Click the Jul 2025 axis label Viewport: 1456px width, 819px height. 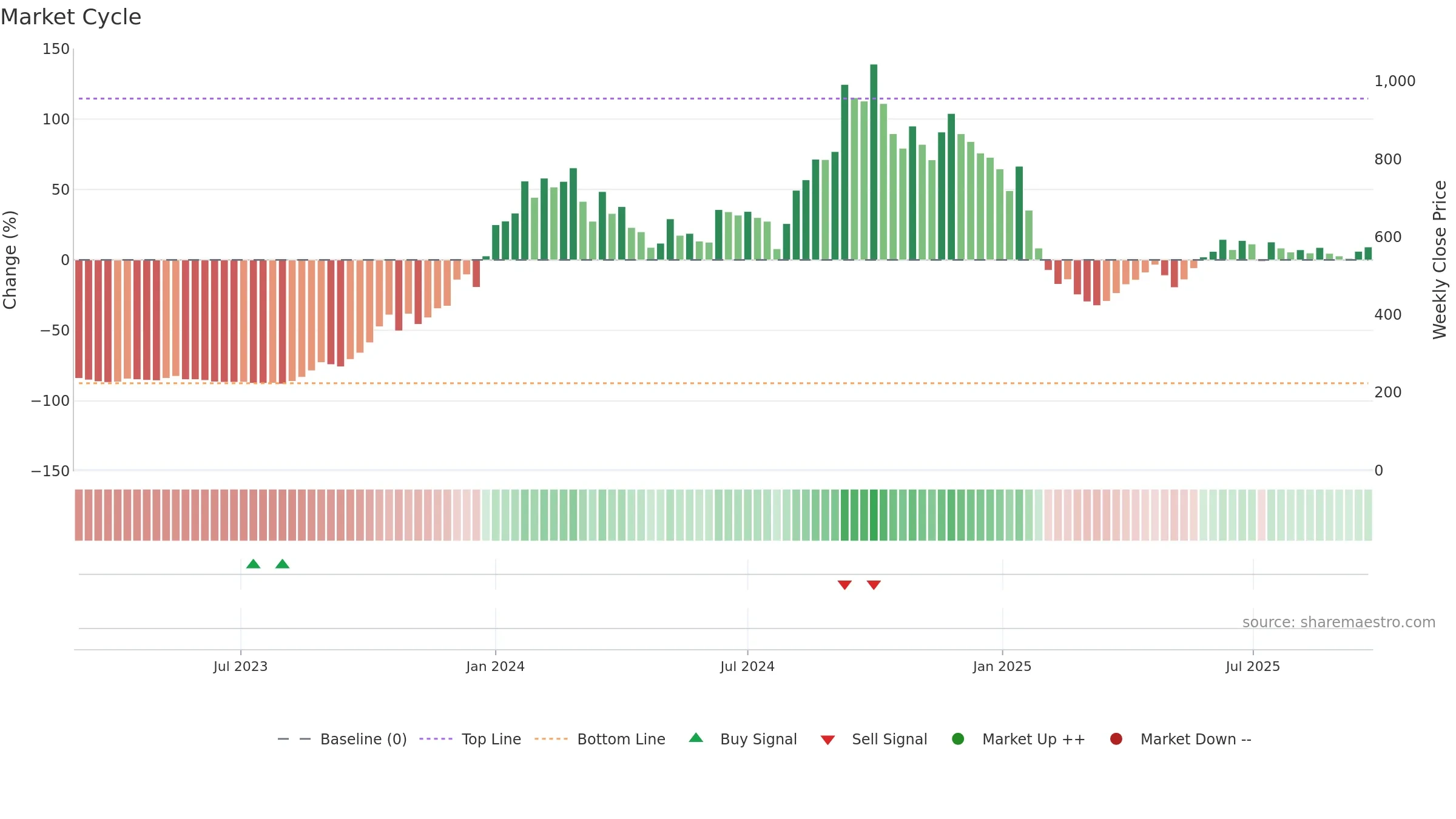pyautogui.click(x=1253, y=666)
